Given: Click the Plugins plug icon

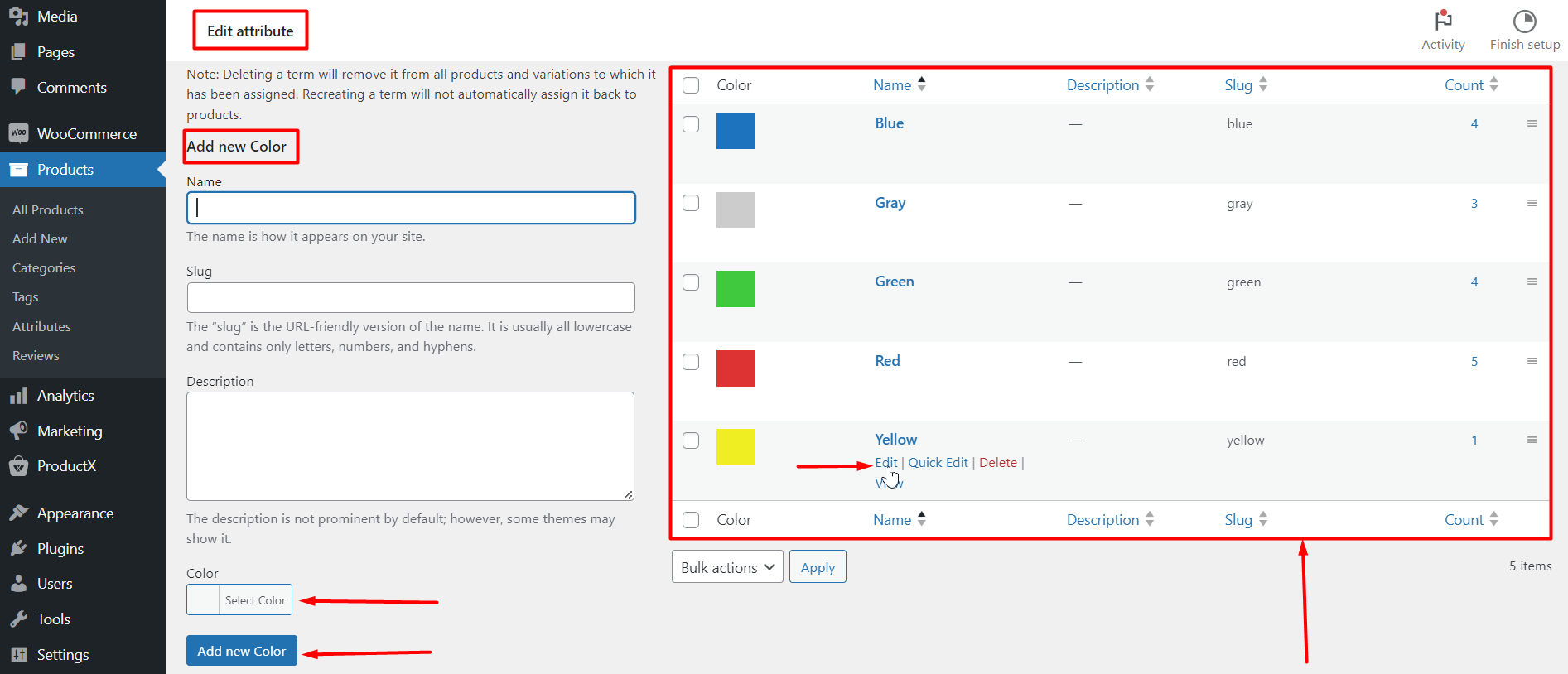Looking at the screenshot, I should pyautogui.click(x=18, y=548).
